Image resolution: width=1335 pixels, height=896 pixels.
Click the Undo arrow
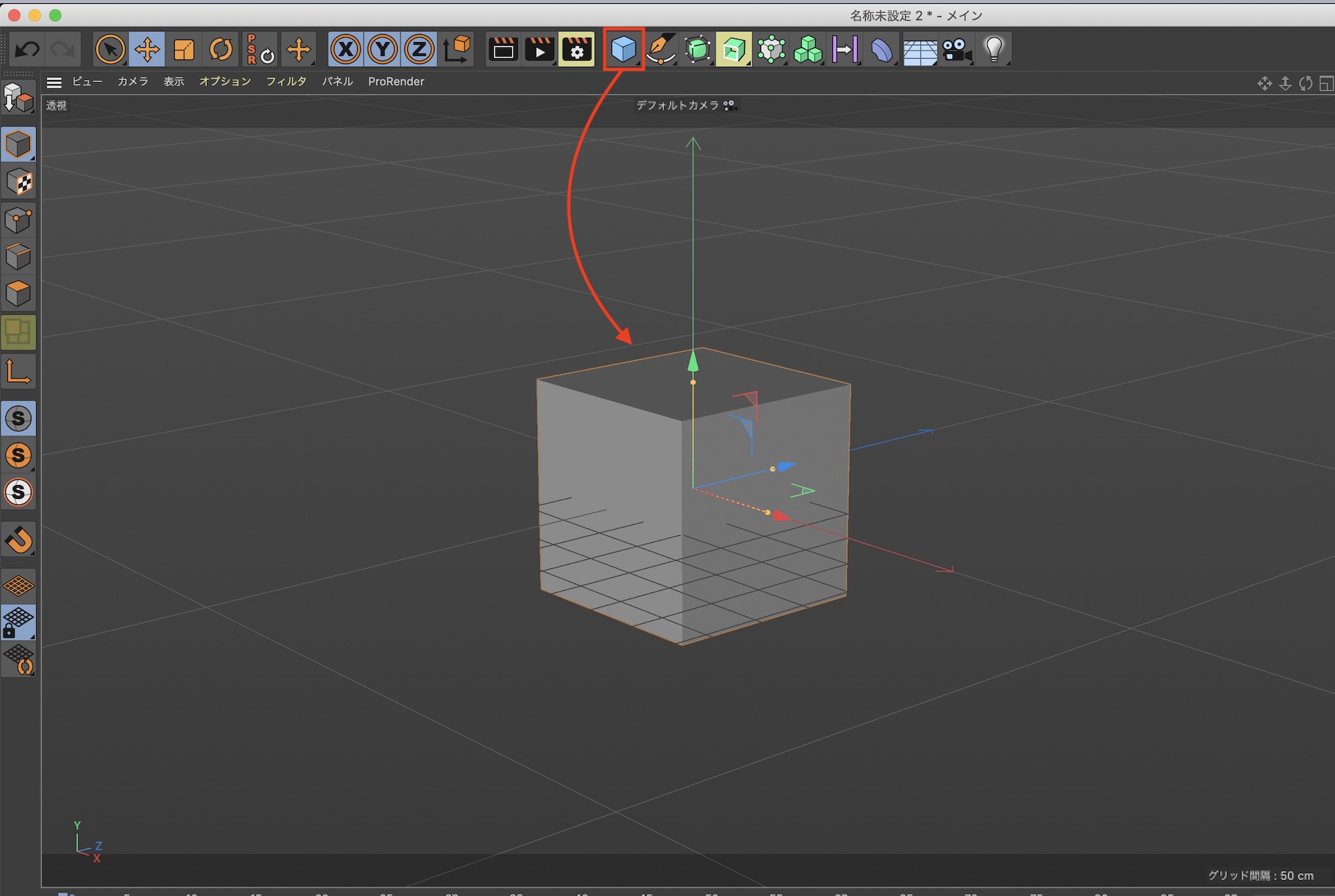tap(27, 49)
